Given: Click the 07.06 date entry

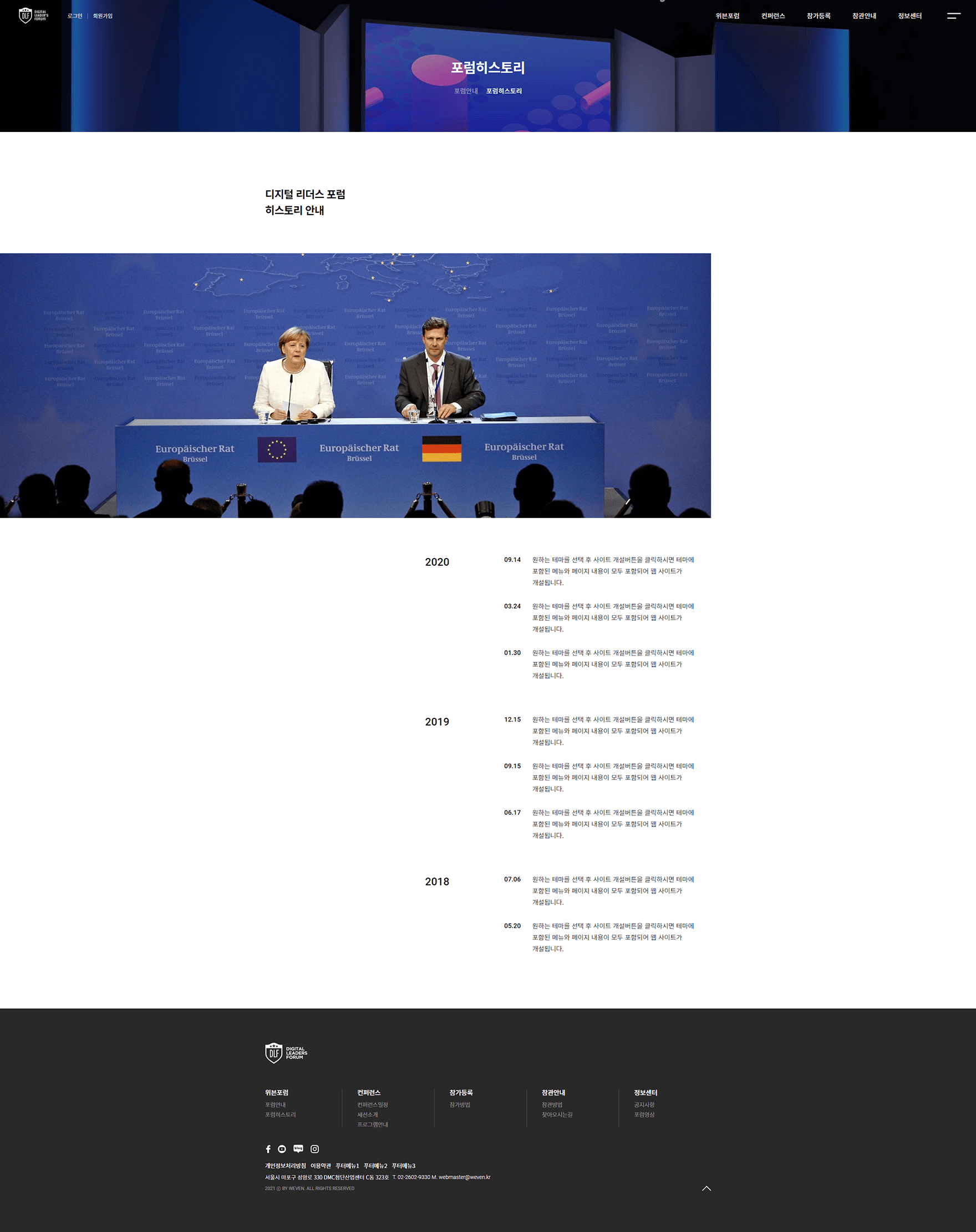Looking at the screenshot, I should click(512, 879).
